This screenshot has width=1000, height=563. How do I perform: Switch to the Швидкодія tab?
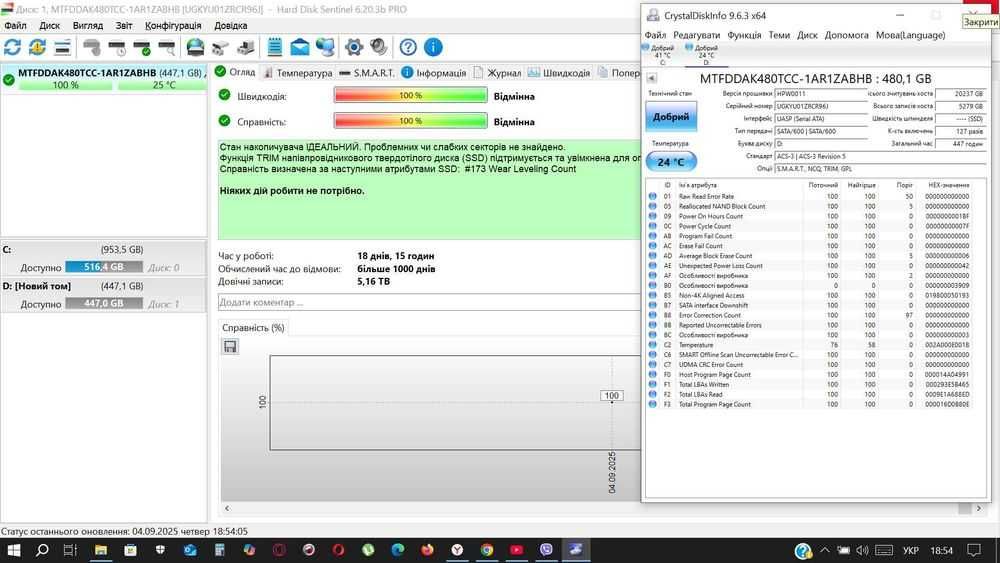point(559,73)
